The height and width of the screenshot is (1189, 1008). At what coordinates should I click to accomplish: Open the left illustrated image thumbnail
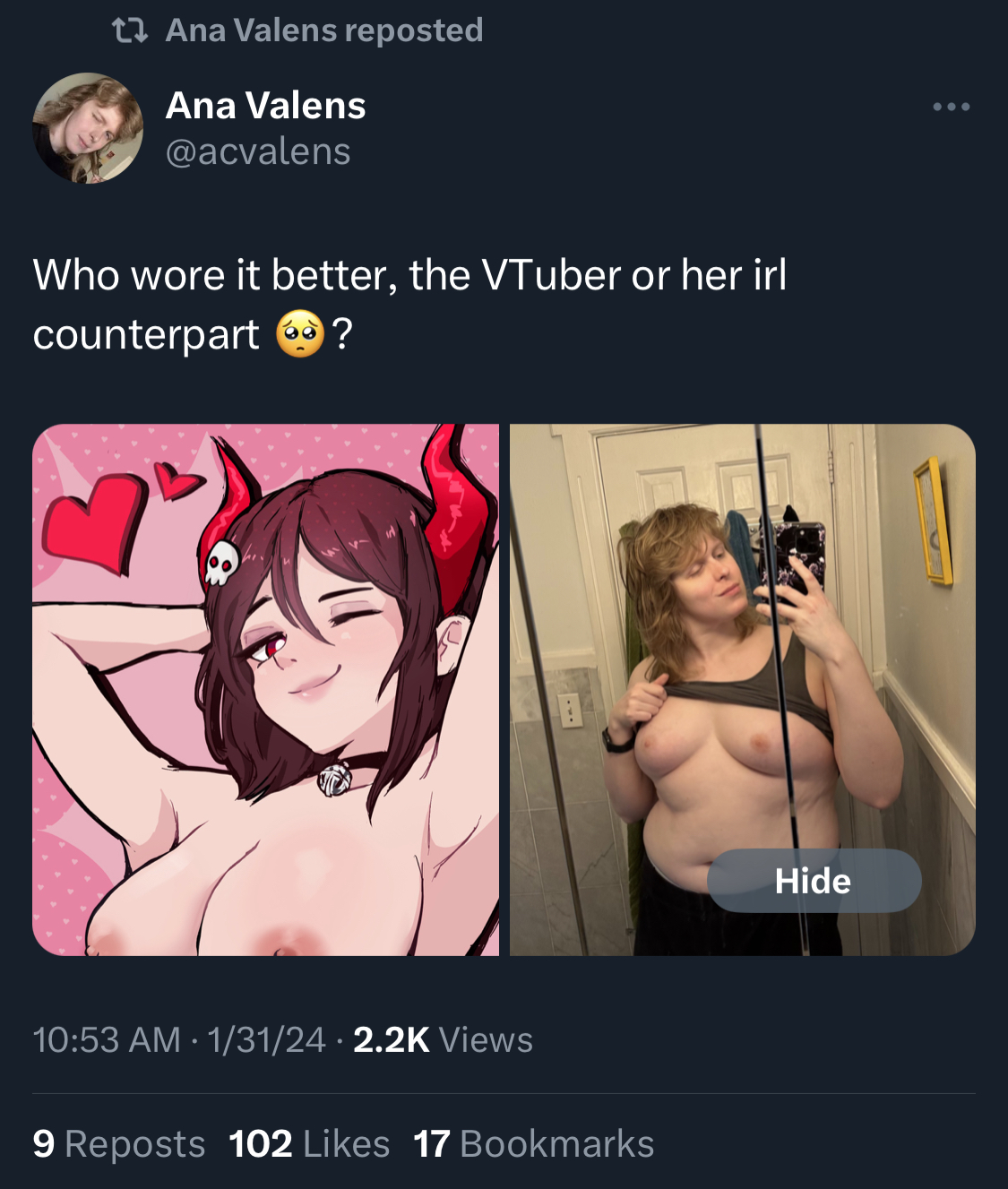click(265, 690)
